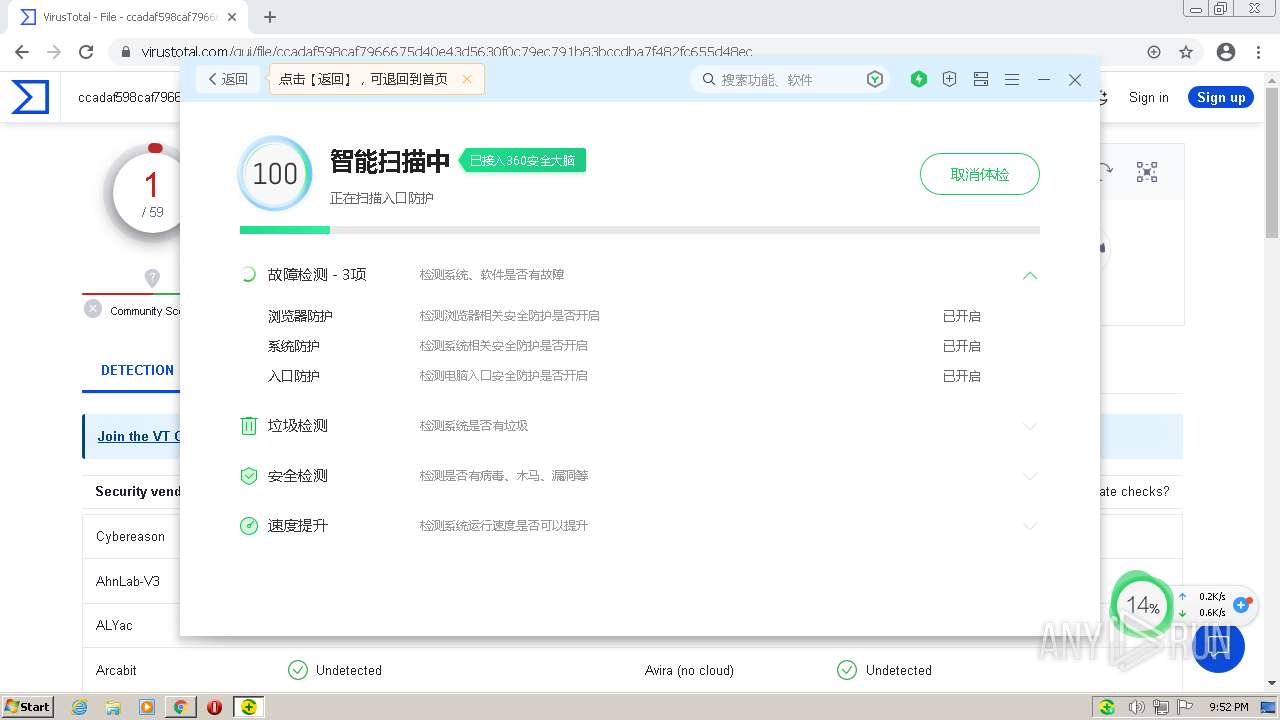Switch to the DETECTION tab in VirusTotal
The height and width of the screenshot is (720, 1280).
(x=137, y=370)
